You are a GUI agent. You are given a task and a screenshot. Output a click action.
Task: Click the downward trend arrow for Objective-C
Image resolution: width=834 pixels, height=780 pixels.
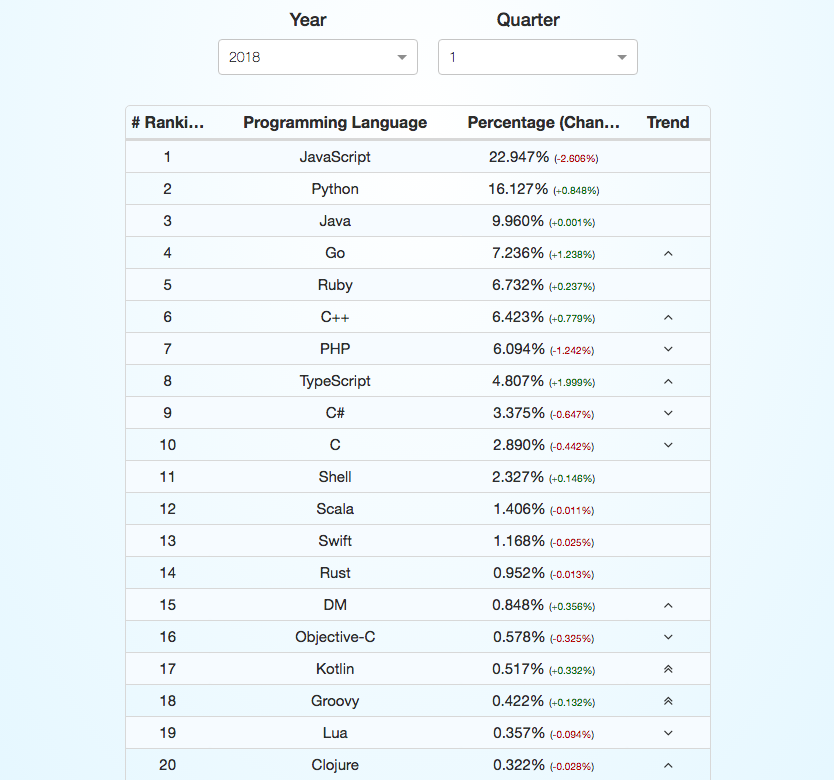[x=668, y=637]
